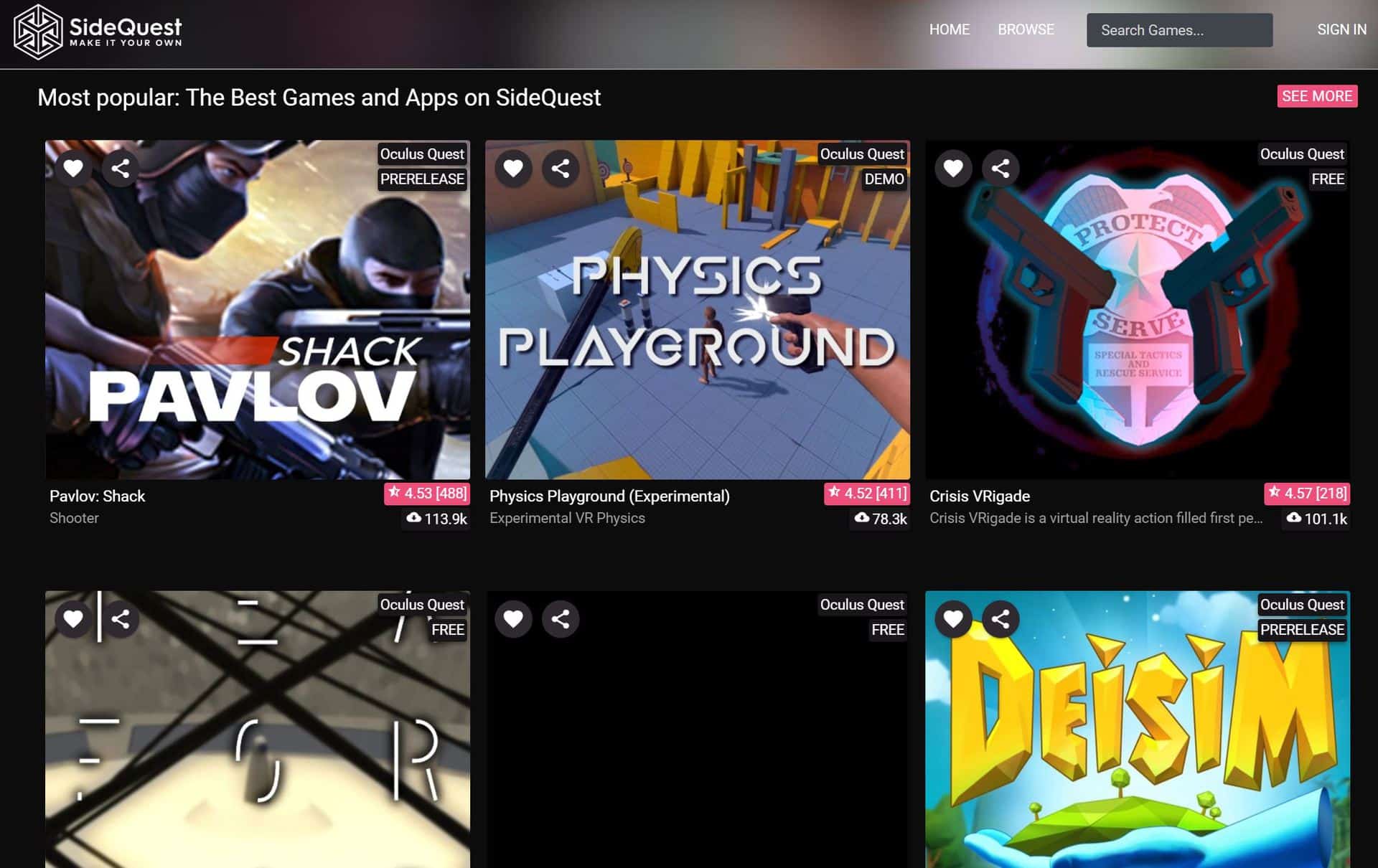Share the Pavlov: Shack card
The image size is (1378, 868).
click(121, 169)
